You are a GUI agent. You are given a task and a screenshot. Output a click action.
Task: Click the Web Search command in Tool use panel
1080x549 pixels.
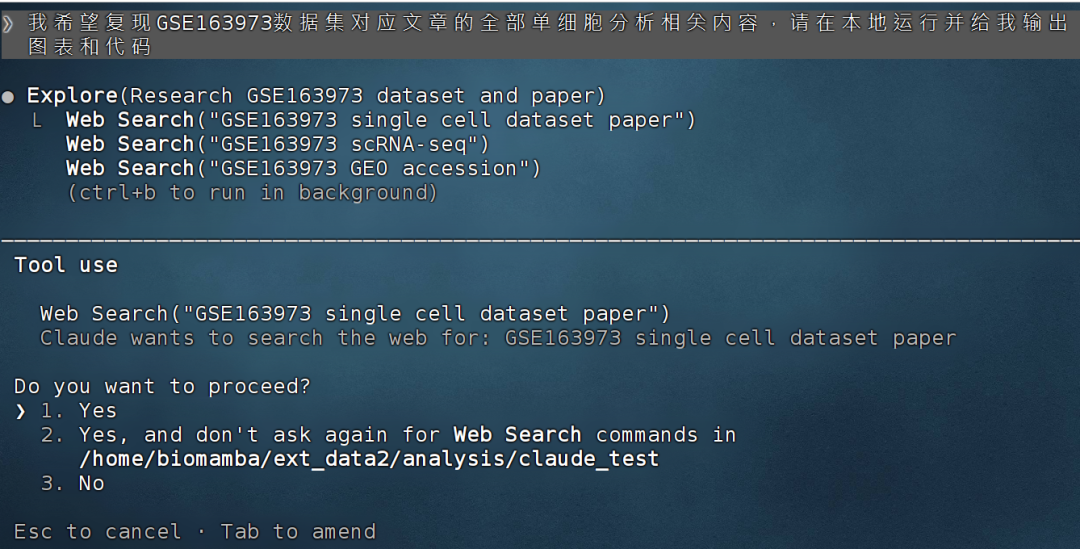pos(355,313)
